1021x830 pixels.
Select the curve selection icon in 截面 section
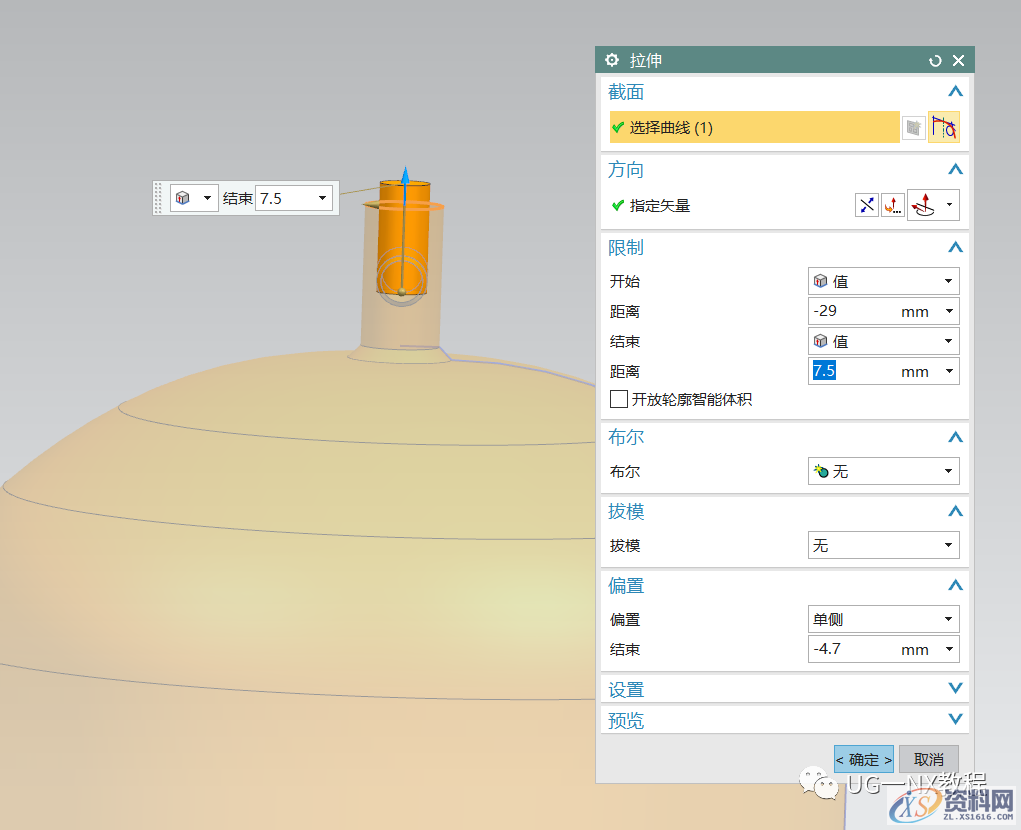click(944, 126)
